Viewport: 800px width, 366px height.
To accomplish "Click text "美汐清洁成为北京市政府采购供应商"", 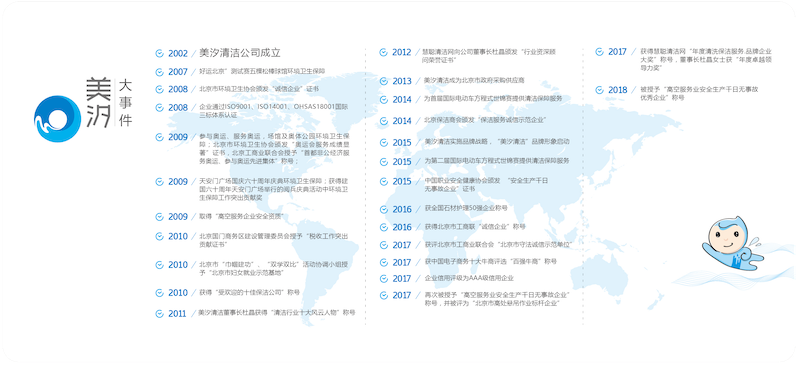I will coord(474,80).
